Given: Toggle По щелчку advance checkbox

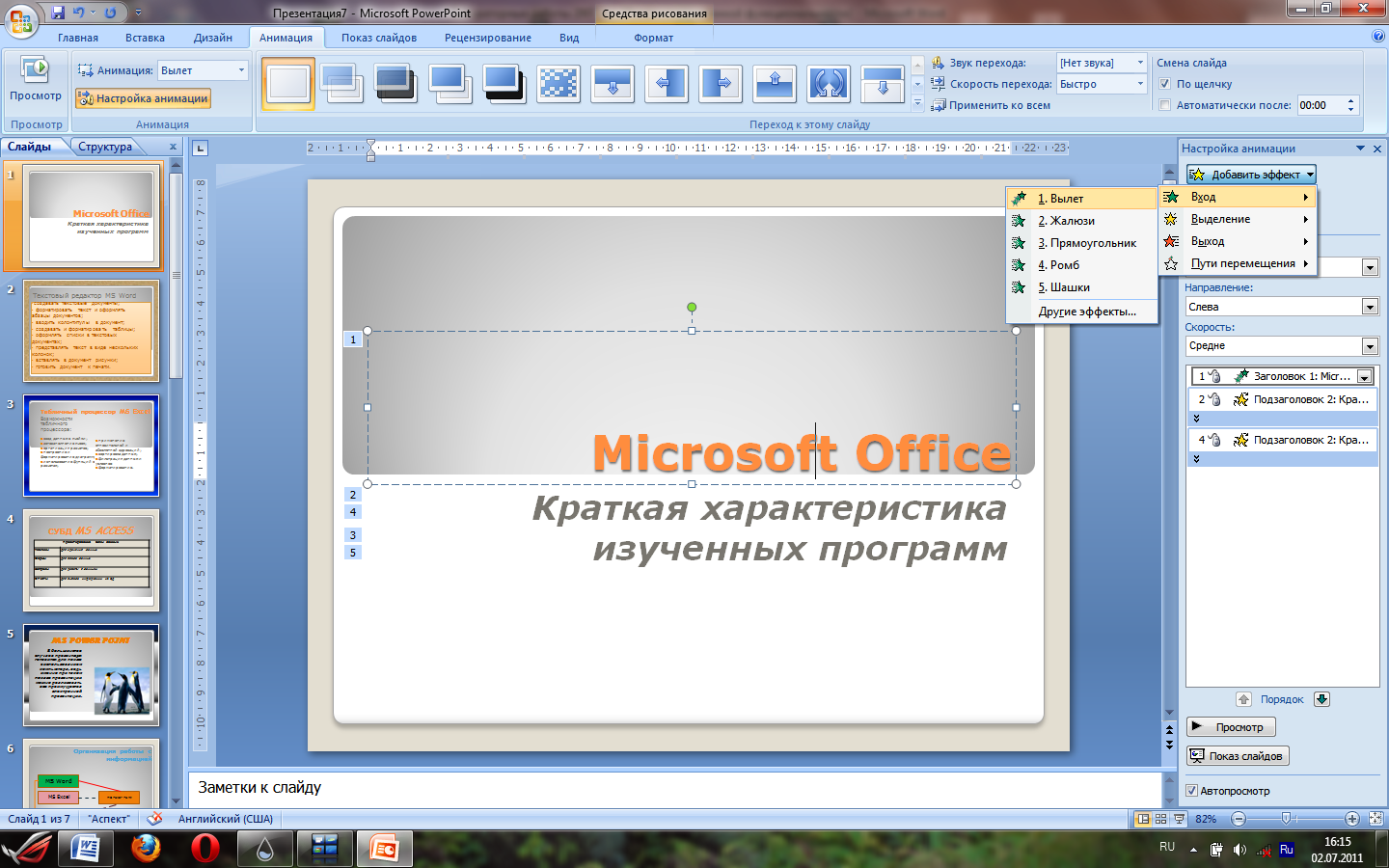Looking at the screenshot, I should point(1164,84).
